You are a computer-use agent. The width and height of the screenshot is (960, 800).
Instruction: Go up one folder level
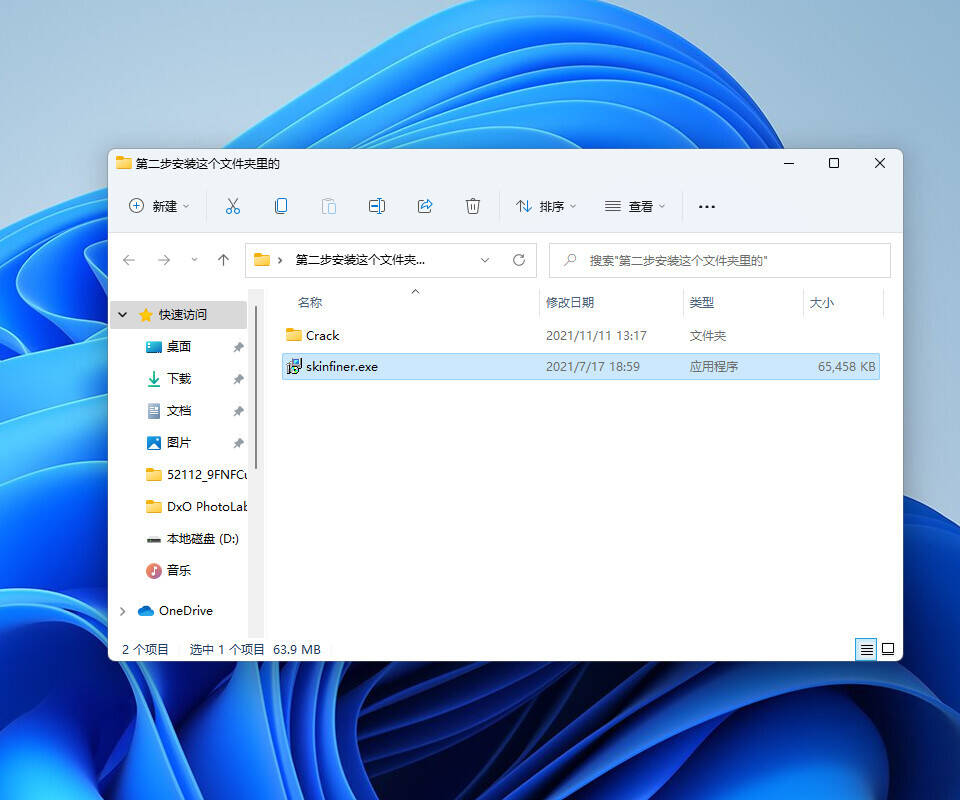coord(223,260)
